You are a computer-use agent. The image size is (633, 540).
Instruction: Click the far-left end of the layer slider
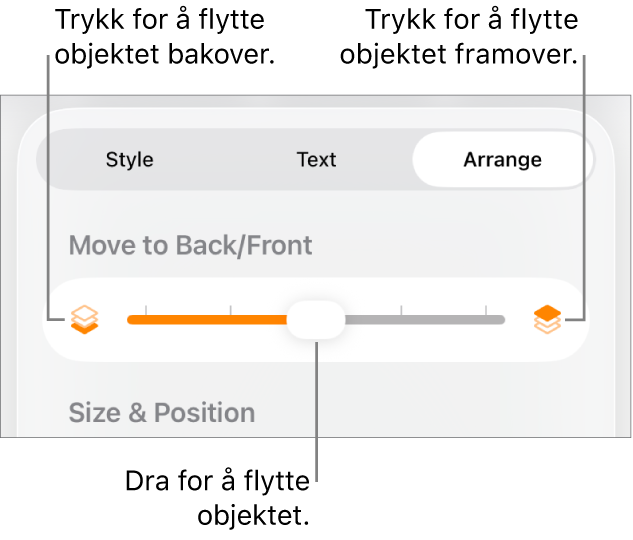click(x=130, y=320)
